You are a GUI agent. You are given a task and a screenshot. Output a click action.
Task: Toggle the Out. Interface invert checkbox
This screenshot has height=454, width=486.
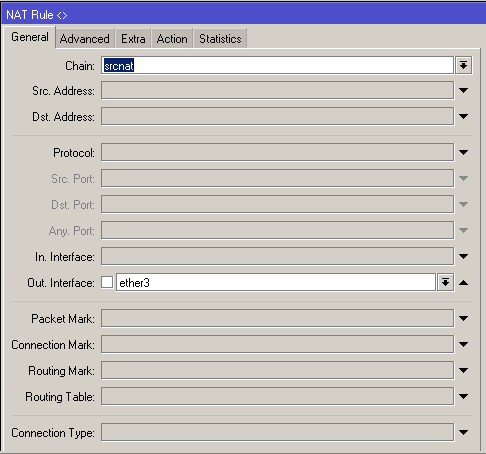pos(107,282)
